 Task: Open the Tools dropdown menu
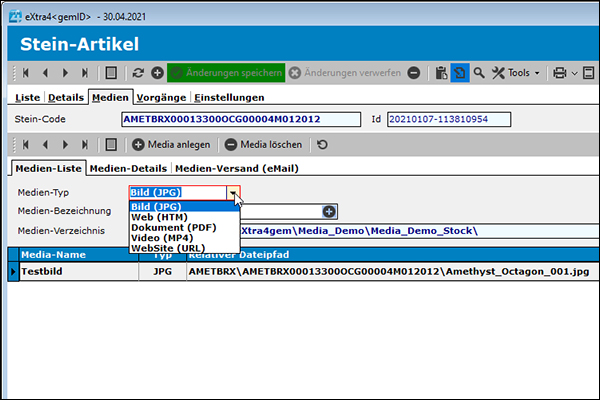[518, 73]
